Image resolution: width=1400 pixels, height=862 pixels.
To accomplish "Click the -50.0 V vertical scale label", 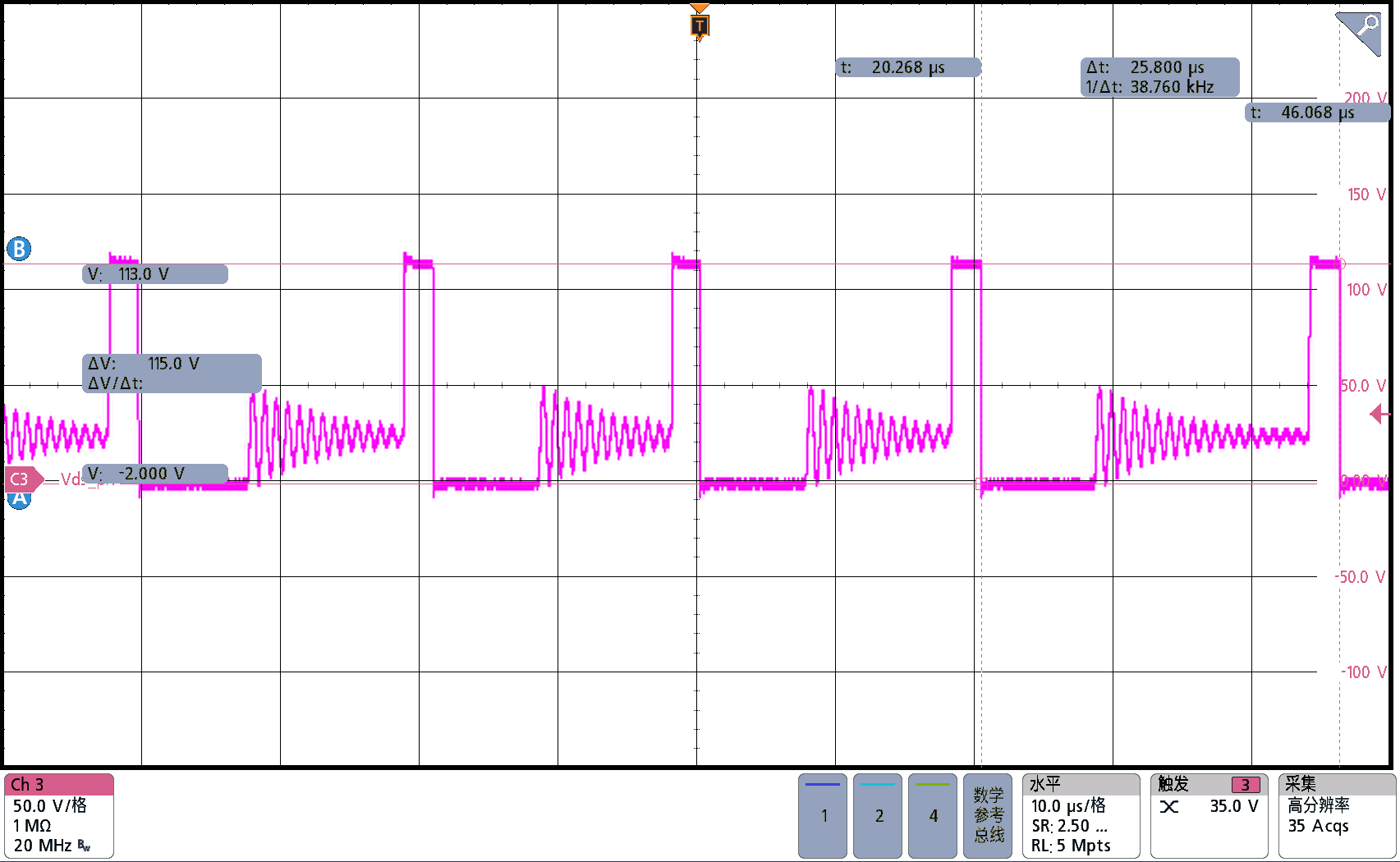I will pos(1360,577).
